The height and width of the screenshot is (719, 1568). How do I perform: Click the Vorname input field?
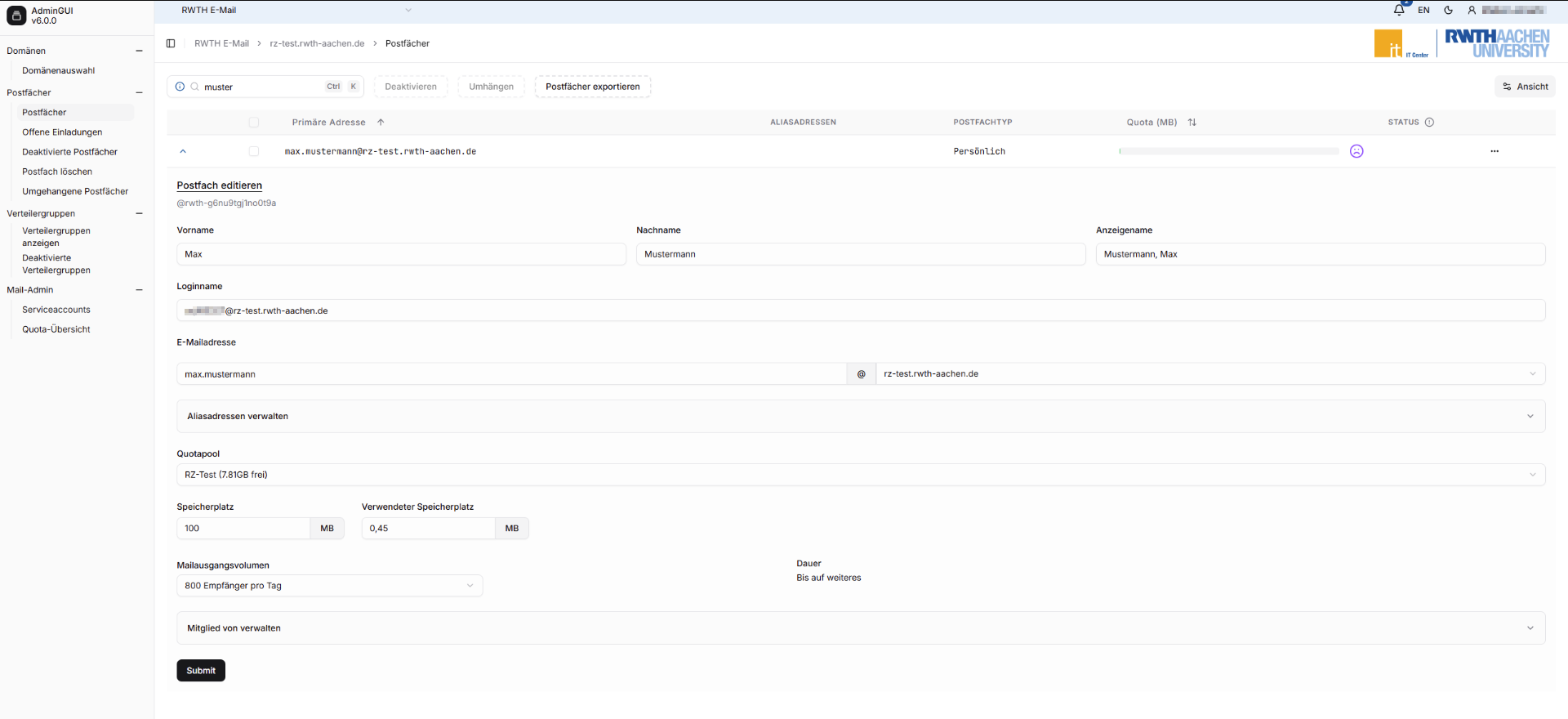pyautogui.click(x=401, y=254)
